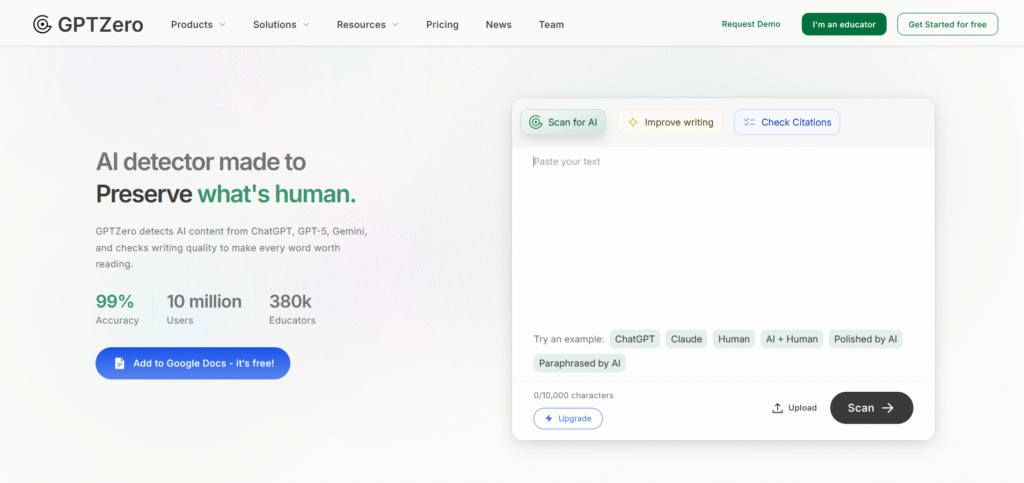Screen dimensions: 1024x483
Task: Open the Solutions dropdown menu
Action: click(x=281, y=24)
